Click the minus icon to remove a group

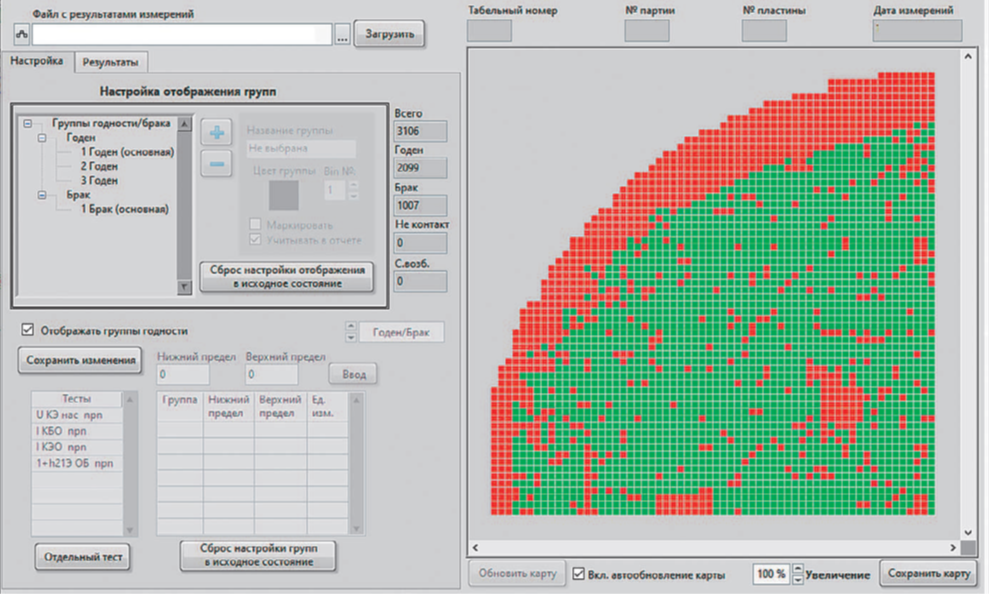216,164
